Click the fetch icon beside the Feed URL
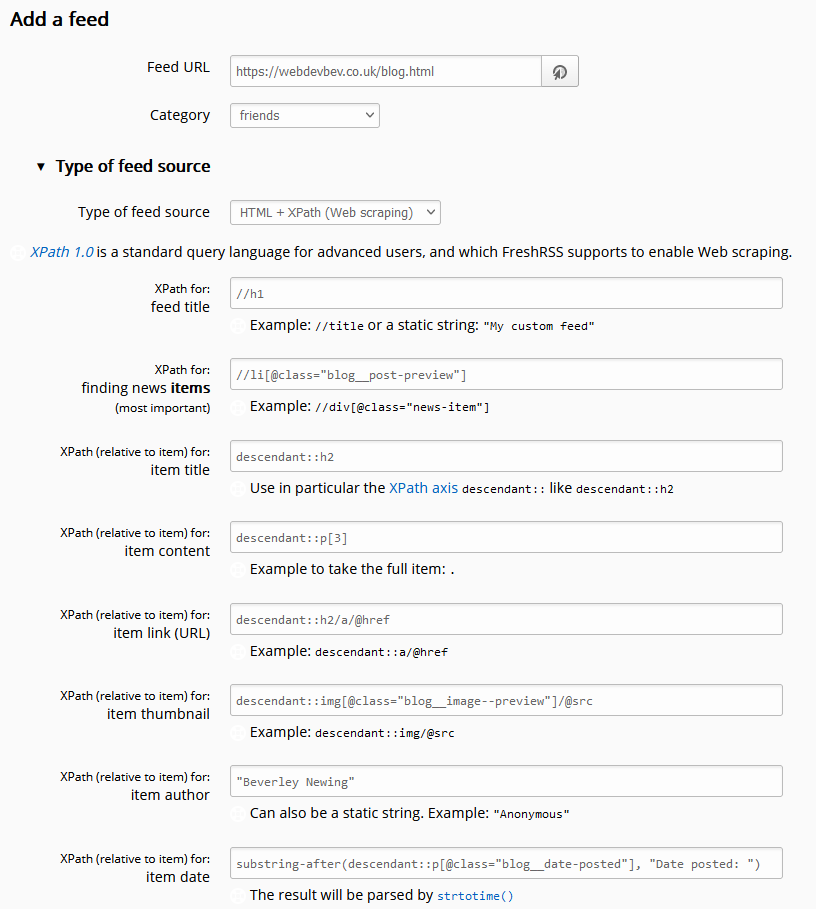The image size is (816, 909). [560, 71]
